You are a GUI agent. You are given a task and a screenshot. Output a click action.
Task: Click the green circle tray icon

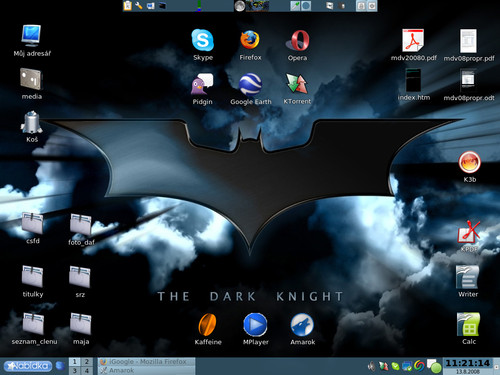436,368
